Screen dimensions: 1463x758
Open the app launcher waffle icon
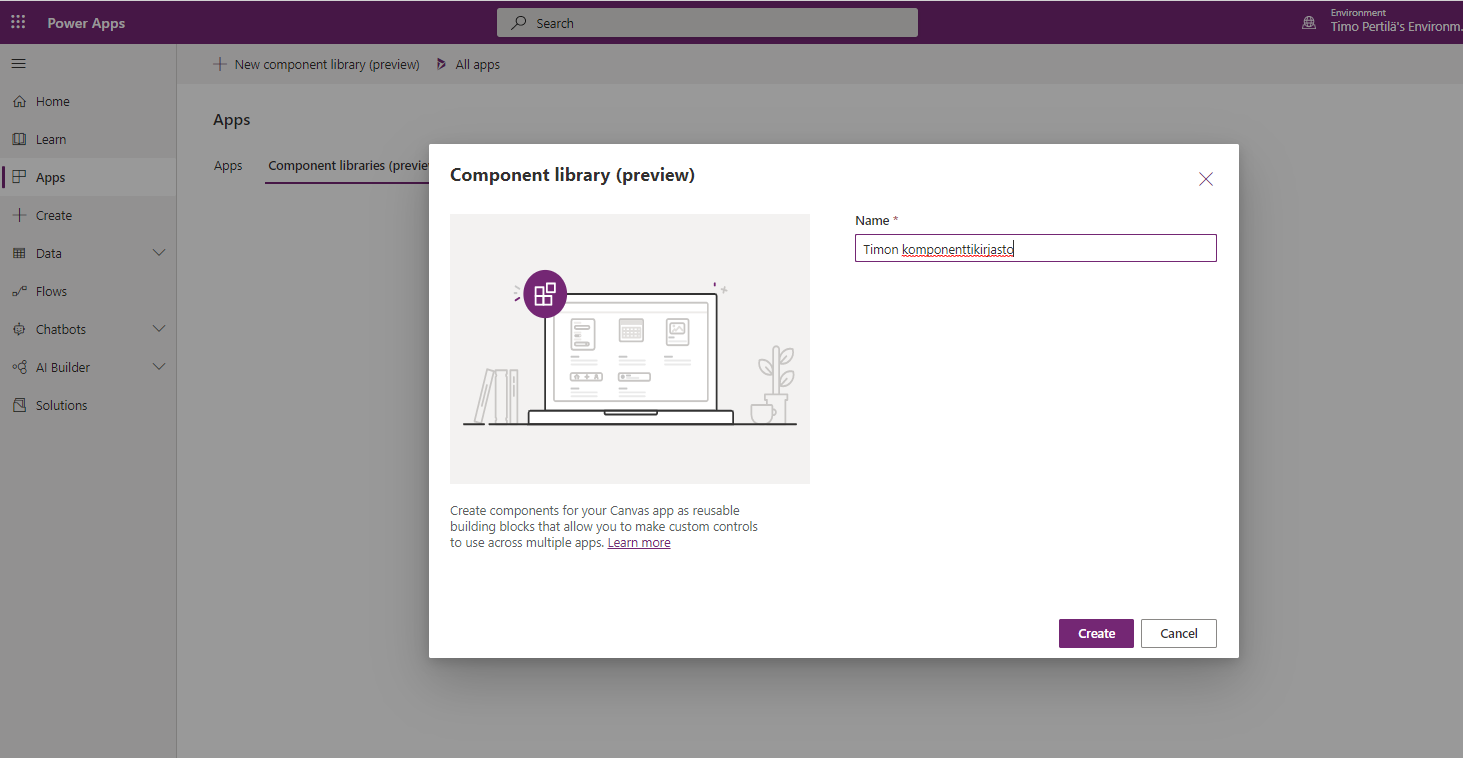tap(18, 22)
